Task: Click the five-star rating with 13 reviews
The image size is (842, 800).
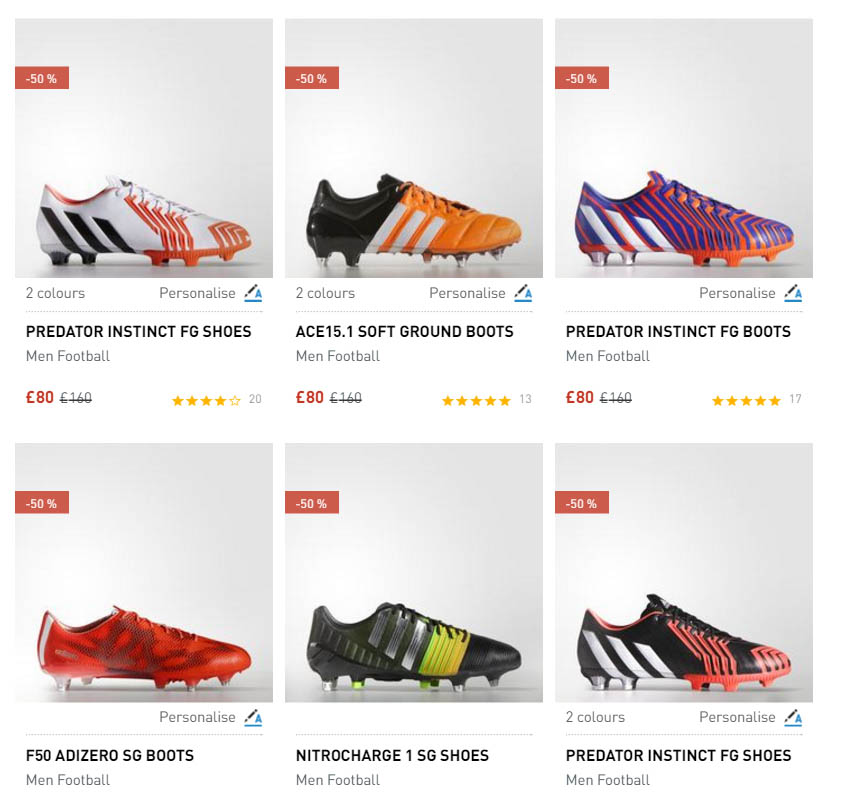Action: coord(476,400)
